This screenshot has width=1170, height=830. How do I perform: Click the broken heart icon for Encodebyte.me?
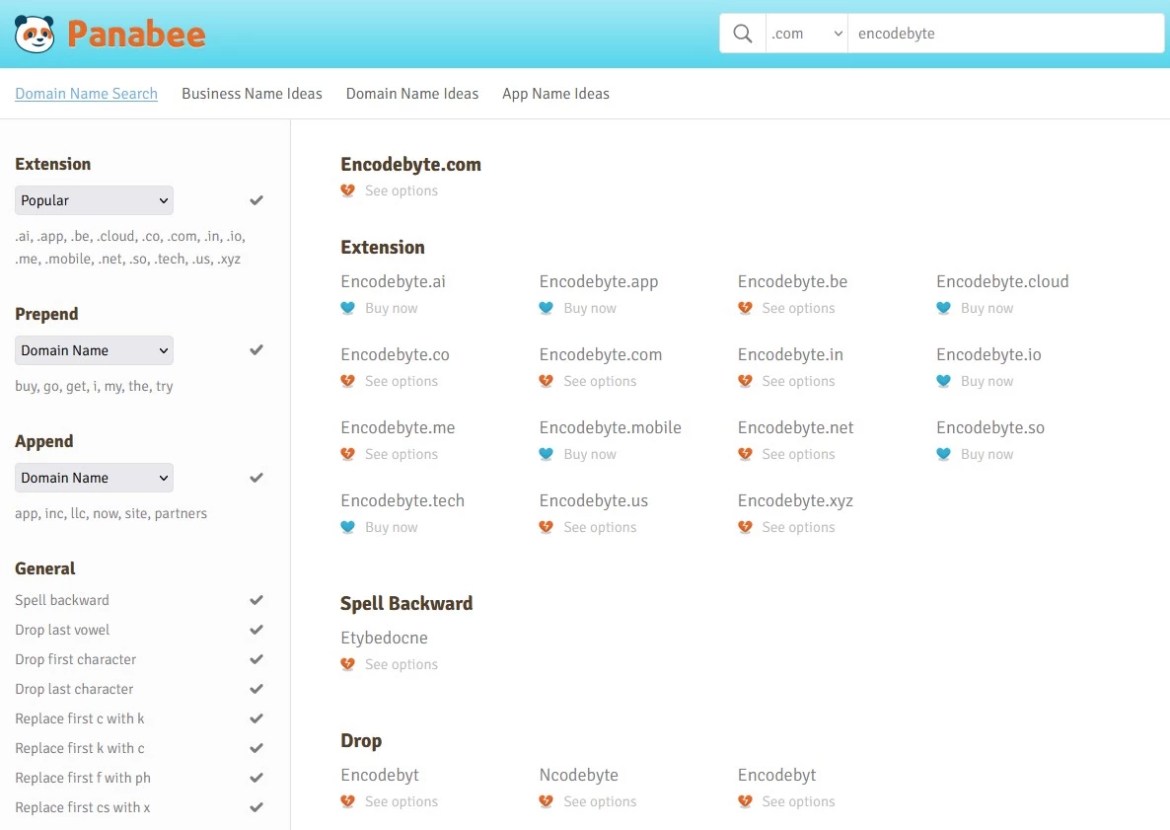348,454
